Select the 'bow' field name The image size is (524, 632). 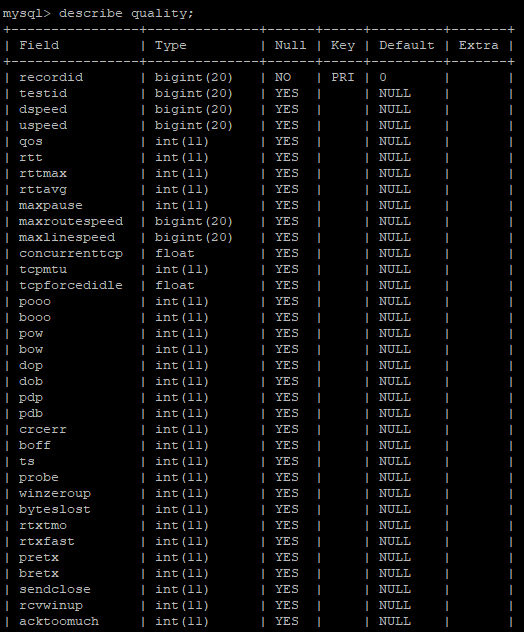(x=31, y=349)
